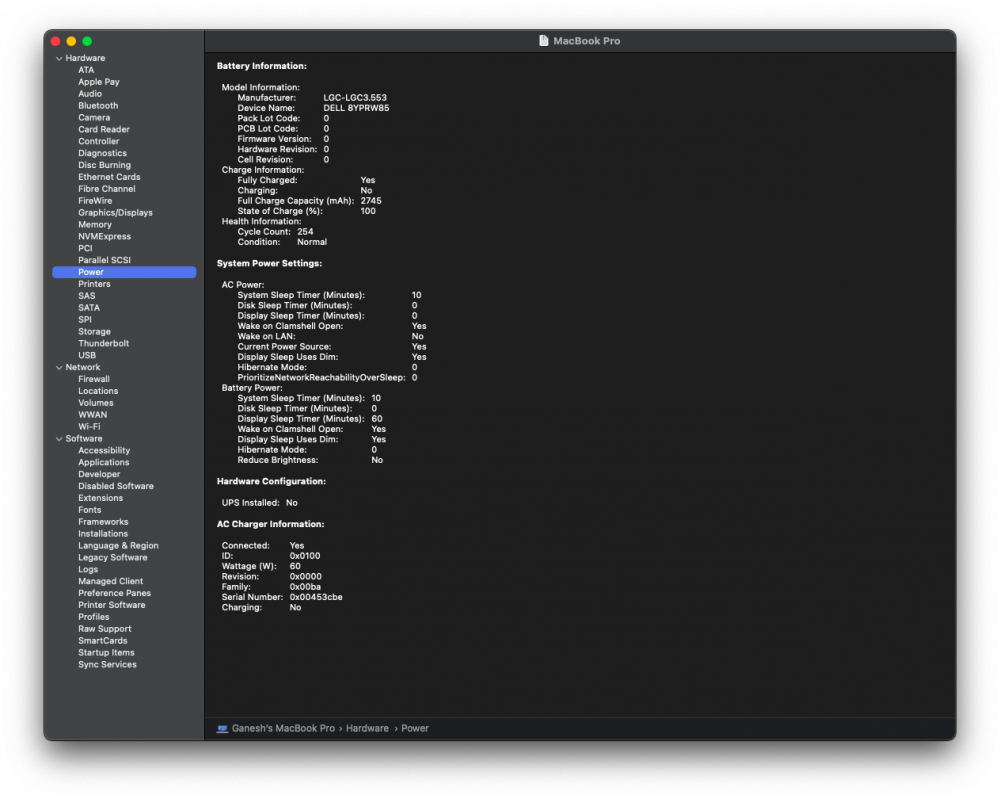
Task: Select Sync Services entry
Action: point(107,665)
